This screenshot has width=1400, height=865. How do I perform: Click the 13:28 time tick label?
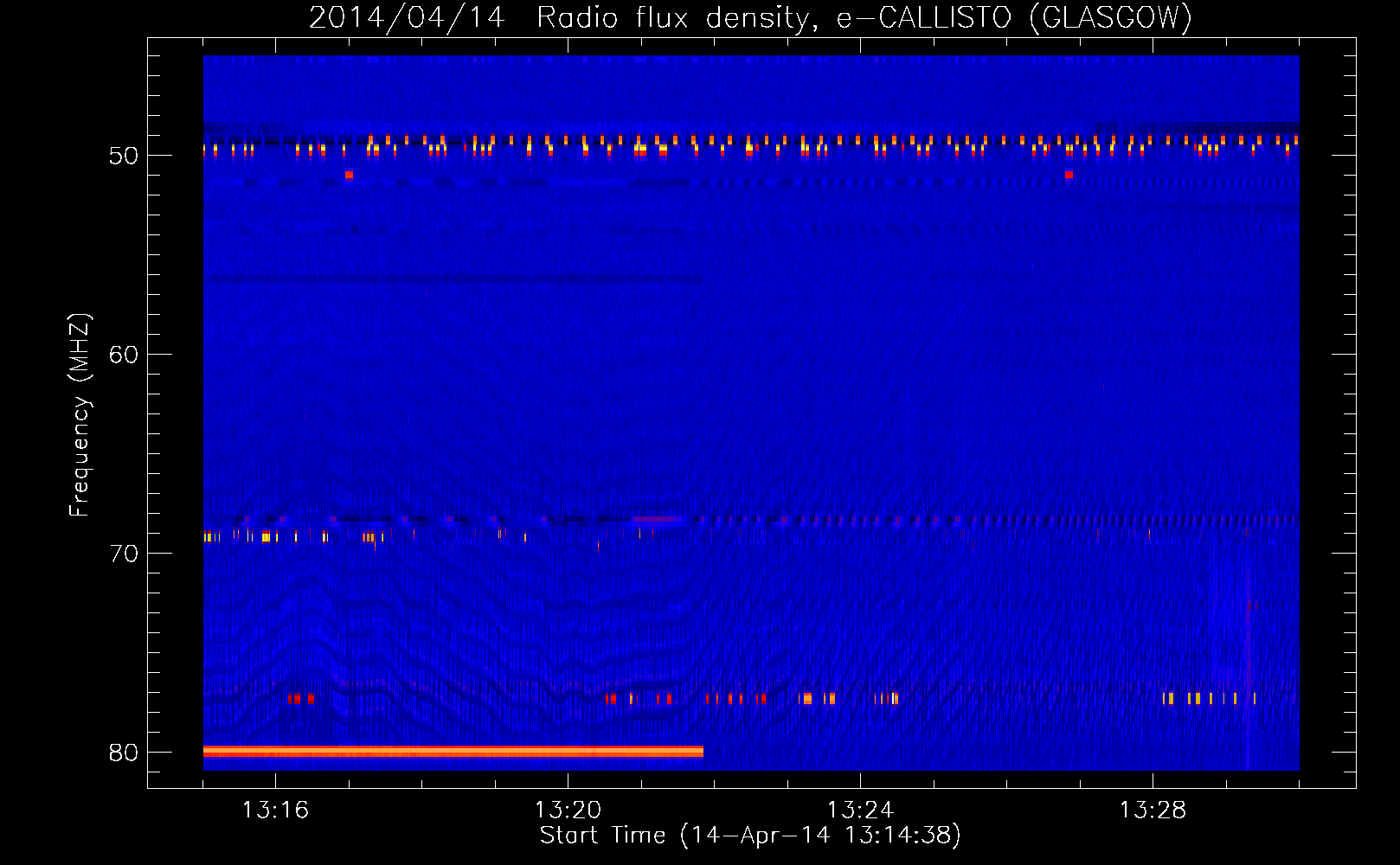click(x=1153, y=810)
